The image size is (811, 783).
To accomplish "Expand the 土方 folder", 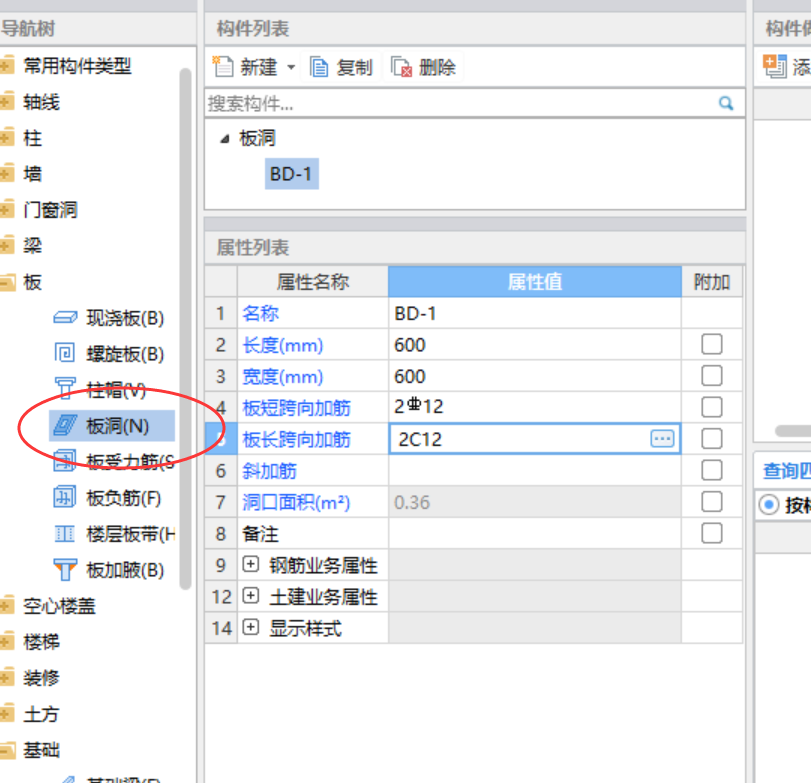I will click(x=7, y=713).
